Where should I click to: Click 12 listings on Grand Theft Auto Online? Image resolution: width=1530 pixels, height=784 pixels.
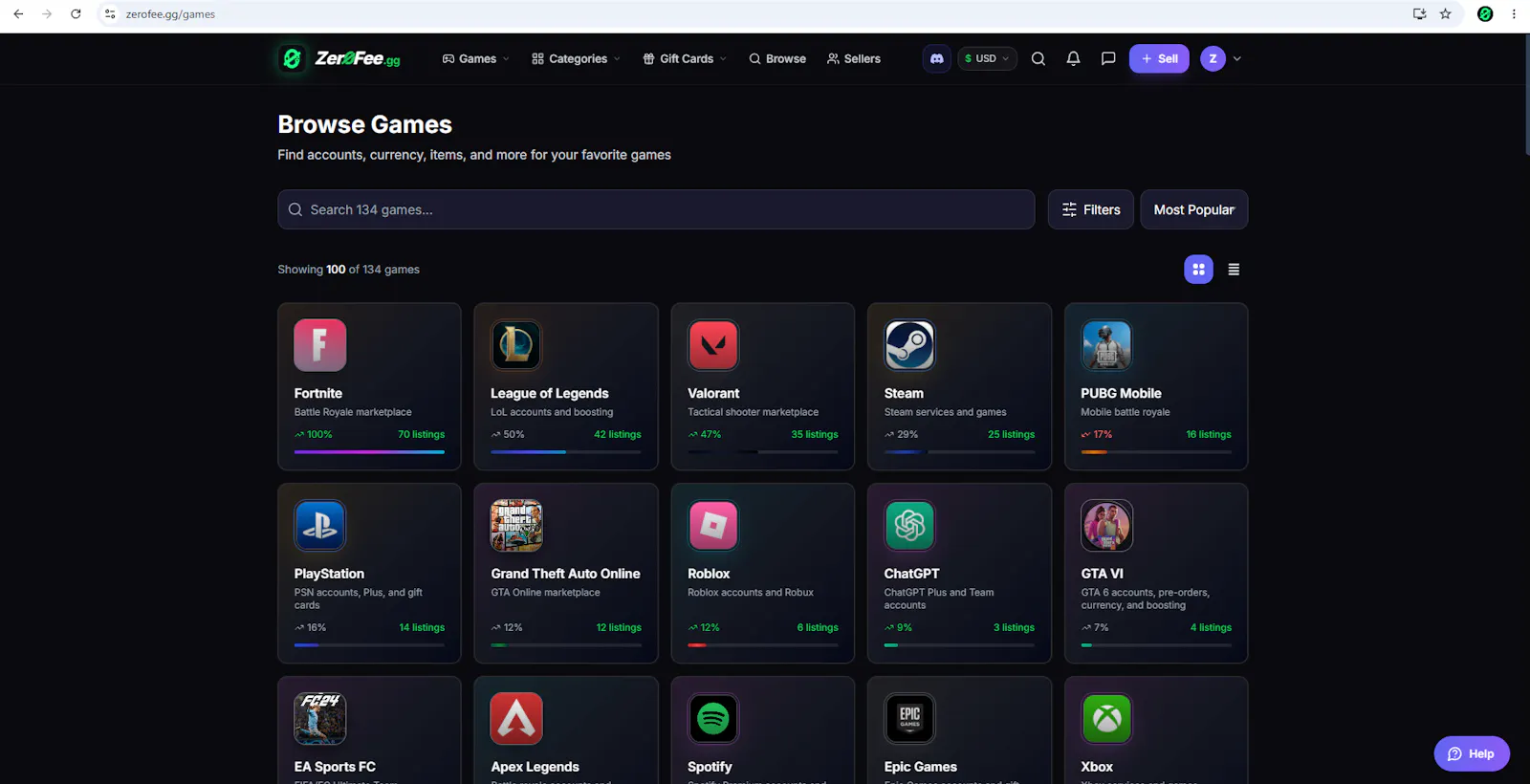[619, 627]
